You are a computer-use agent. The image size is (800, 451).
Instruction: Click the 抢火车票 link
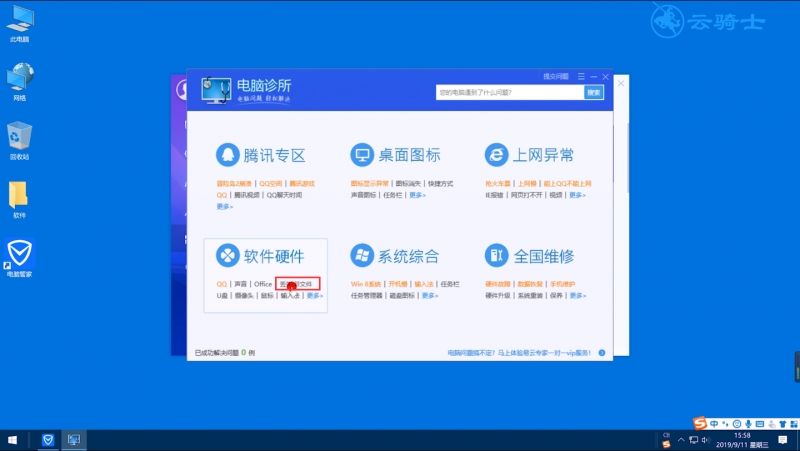coord(498,184)
